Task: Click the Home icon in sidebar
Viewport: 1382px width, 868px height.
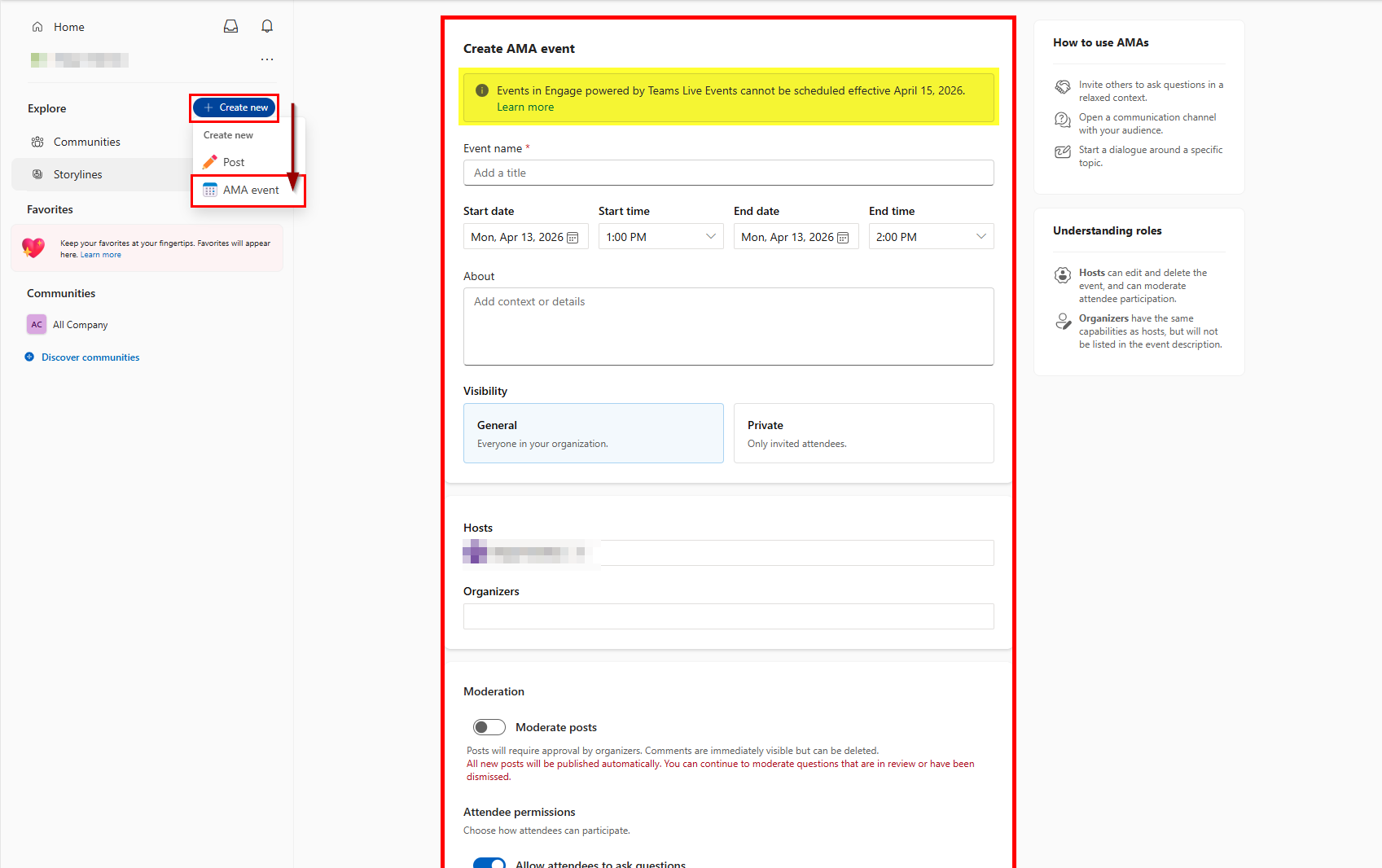Action: (x=37, y=27)
